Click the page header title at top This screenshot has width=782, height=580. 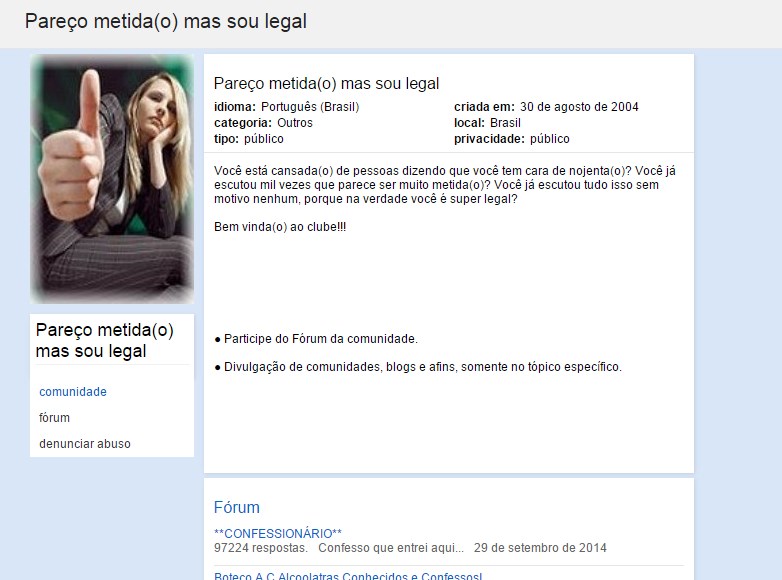(x=166, y=21)
